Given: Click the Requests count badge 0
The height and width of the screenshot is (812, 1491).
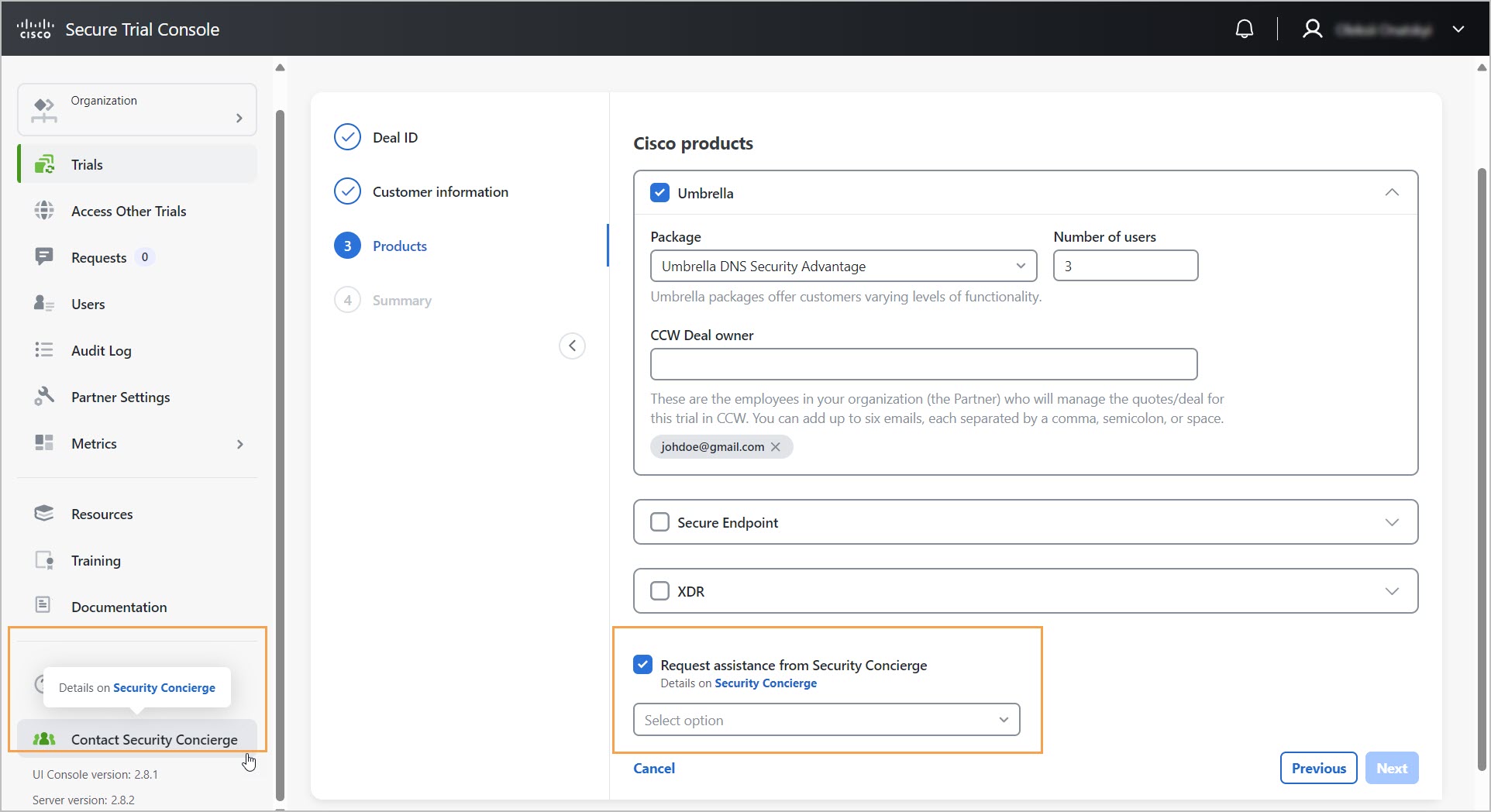Looking at the screenshot, I should 145,257.
